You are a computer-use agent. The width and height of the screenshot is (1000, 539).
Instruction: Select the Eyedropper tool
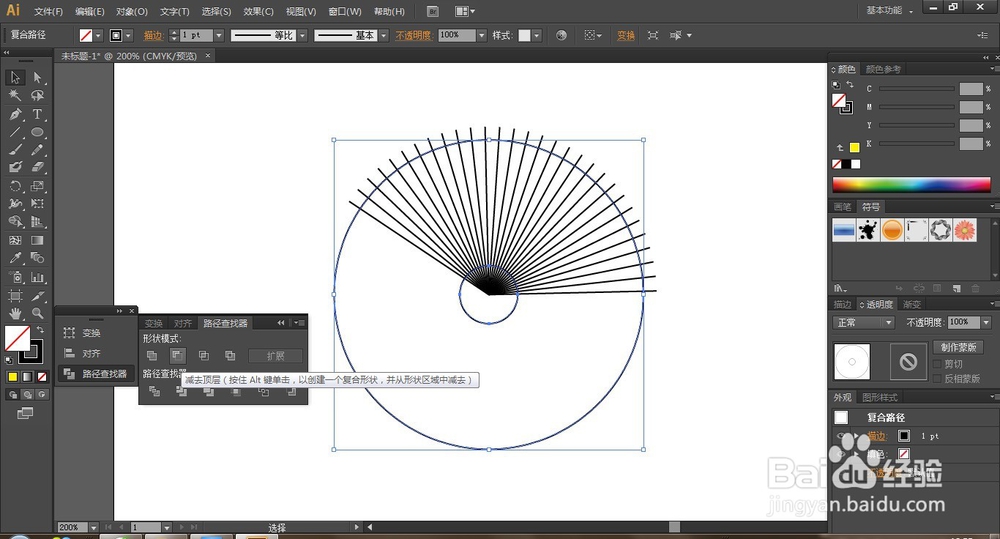(x=15, y=258)
